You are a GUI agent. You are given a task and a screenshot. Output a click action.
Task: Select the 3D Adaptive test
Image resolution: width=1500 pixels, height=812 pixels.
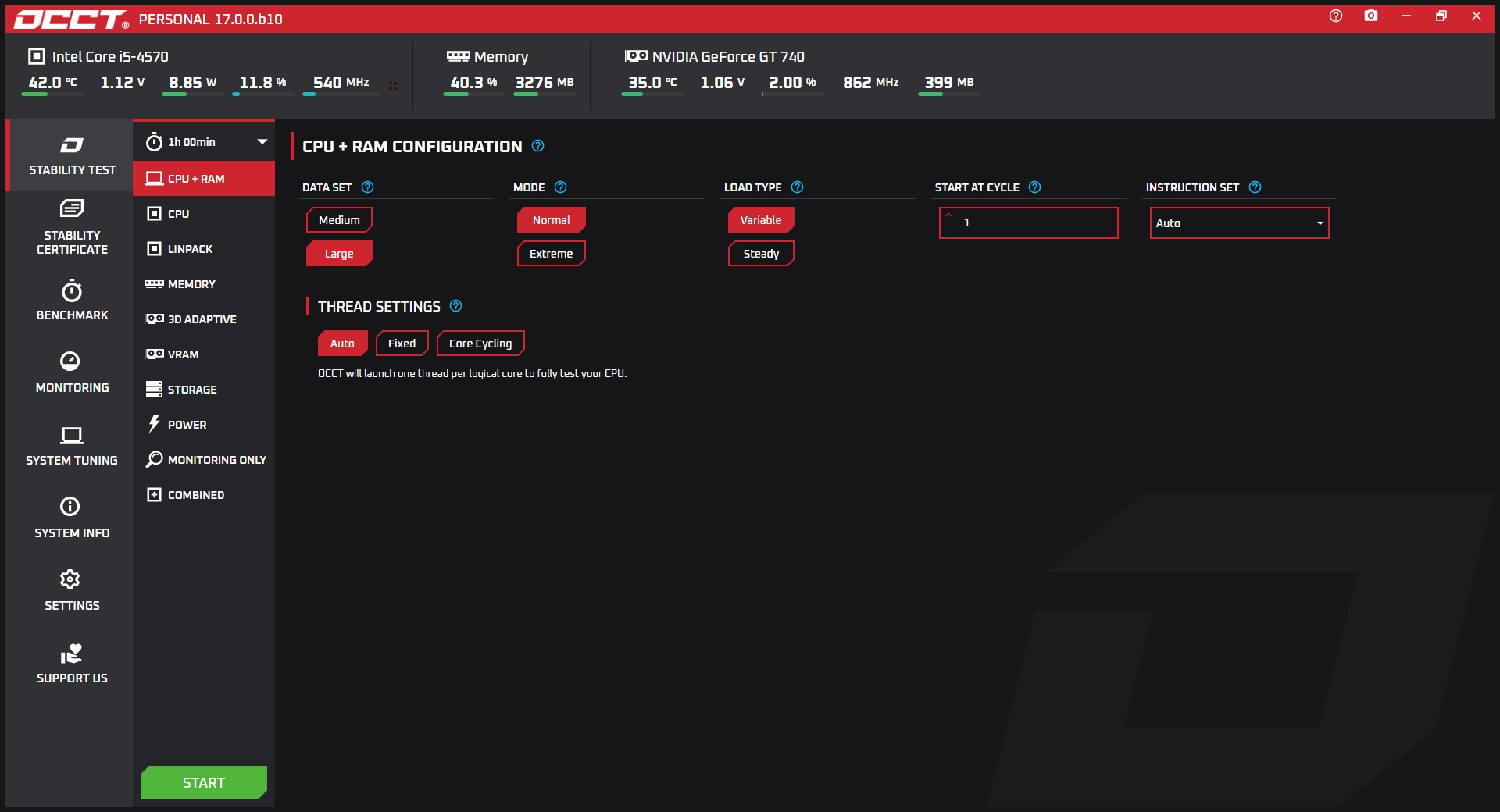(x=204, y=319)
